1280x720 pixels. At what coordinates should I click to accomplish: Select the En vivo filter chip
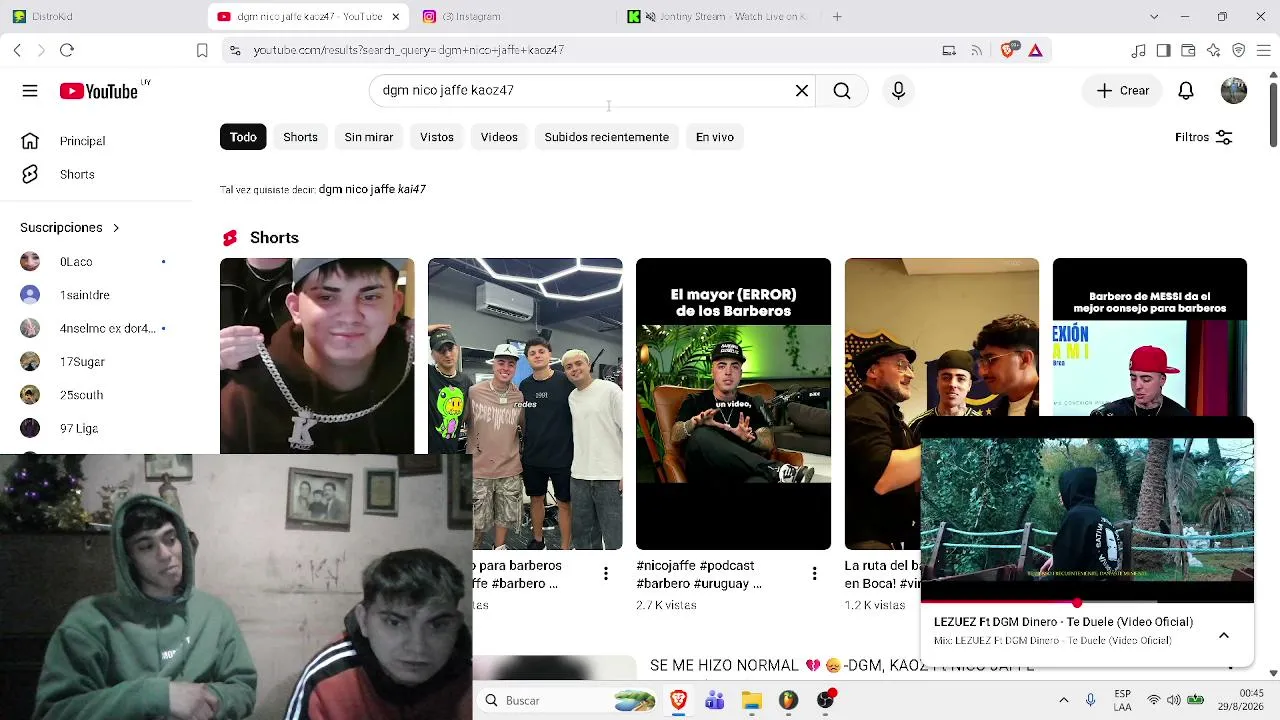pyautogui.click(x=715, y=137)
